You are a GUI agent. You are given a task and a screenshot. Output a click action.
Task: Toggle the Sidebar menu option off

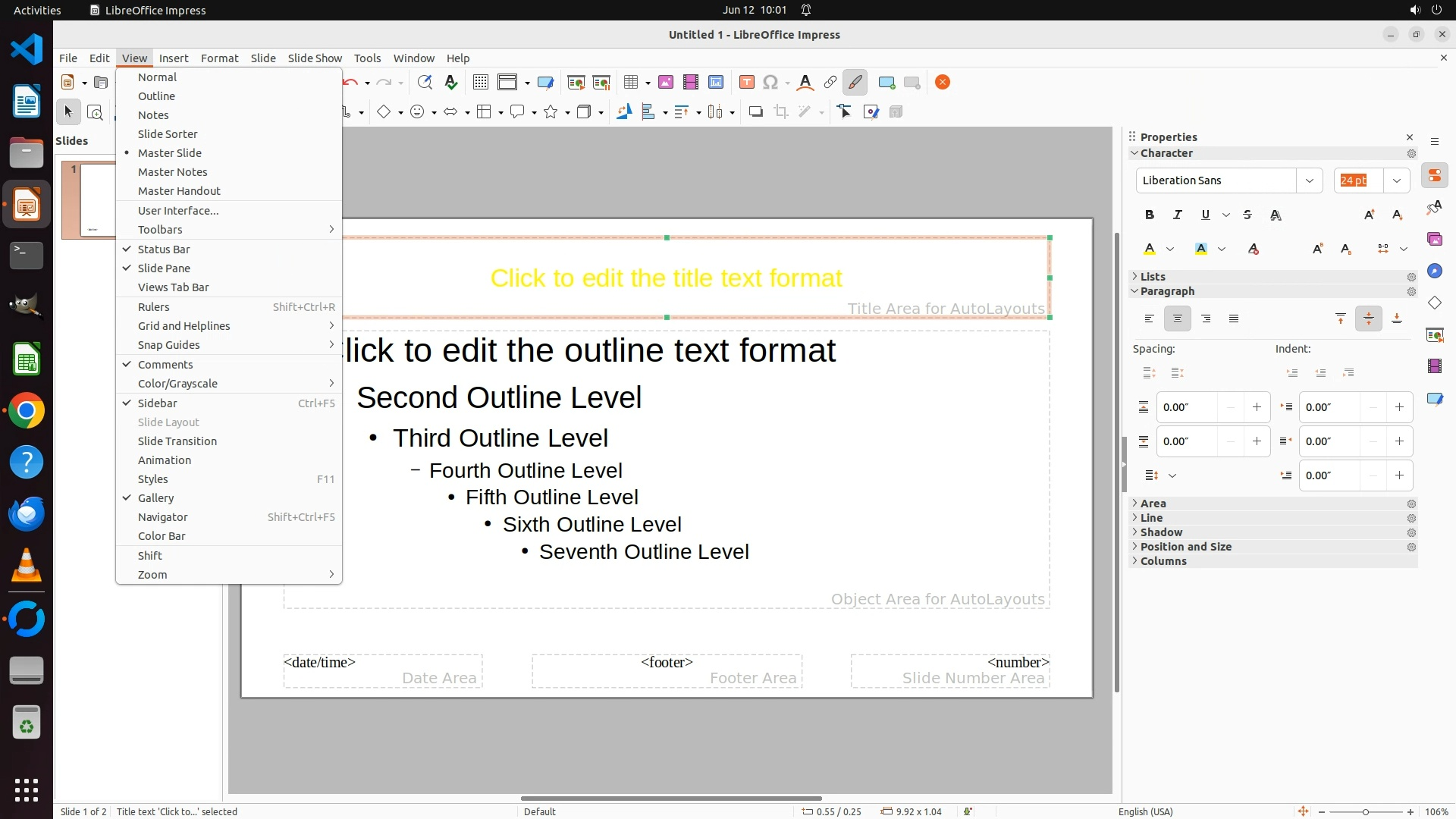158,403
